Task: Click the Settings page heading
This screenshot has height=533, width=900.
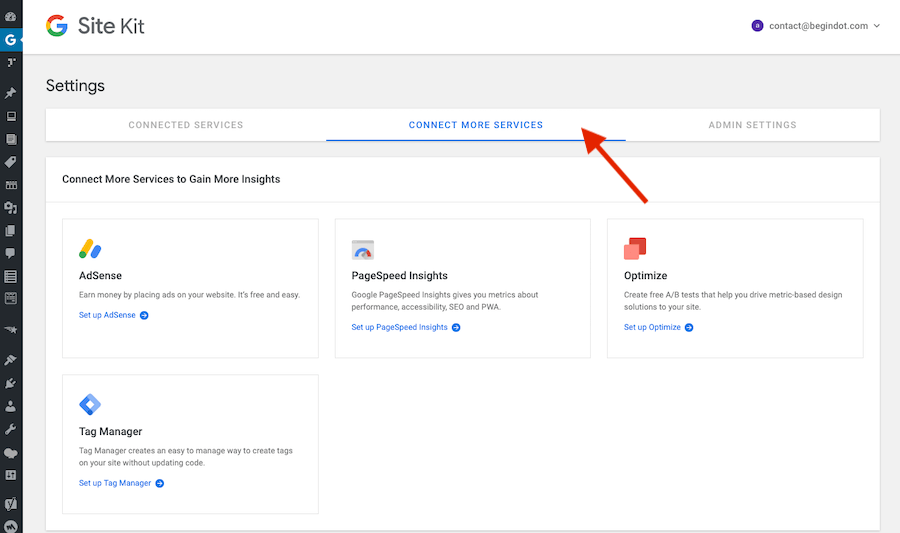Action: (x=75, y=85)
